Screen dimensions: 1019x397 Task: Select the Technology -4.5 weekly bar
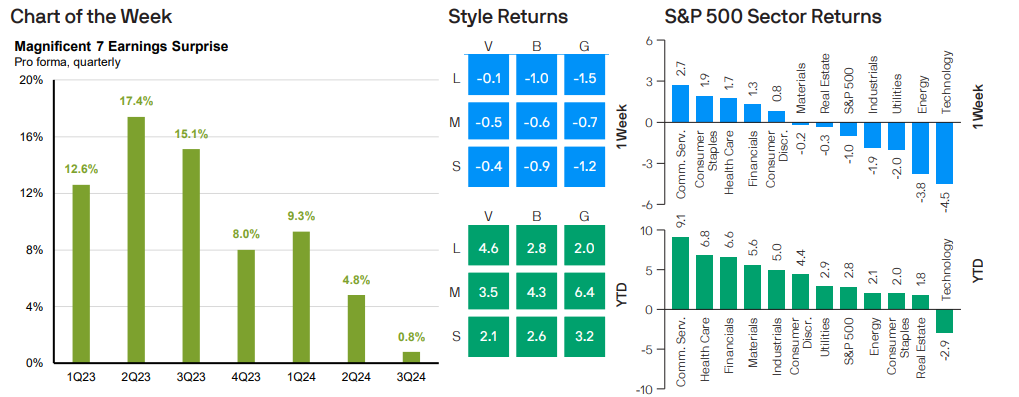[944, 153]
